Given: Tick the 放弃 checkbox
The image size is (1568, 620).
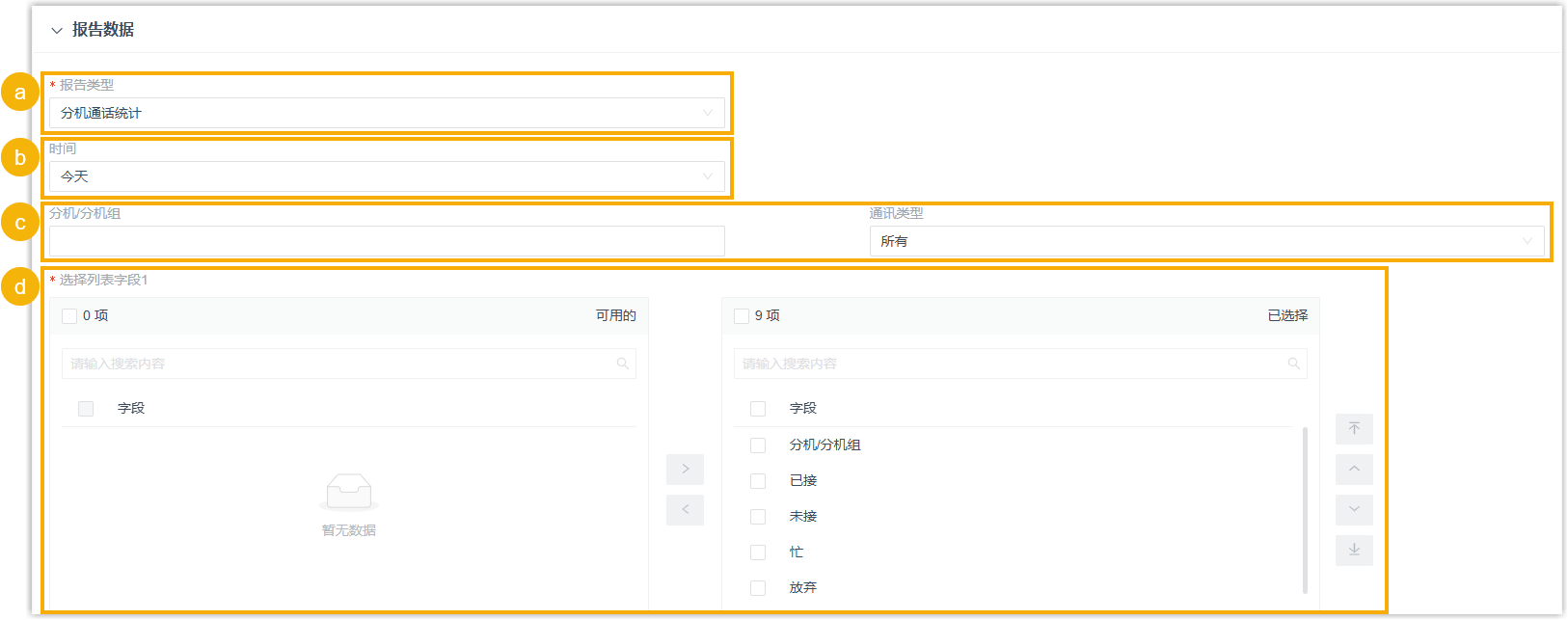Looking at the screenshot, I should (758, 588).
